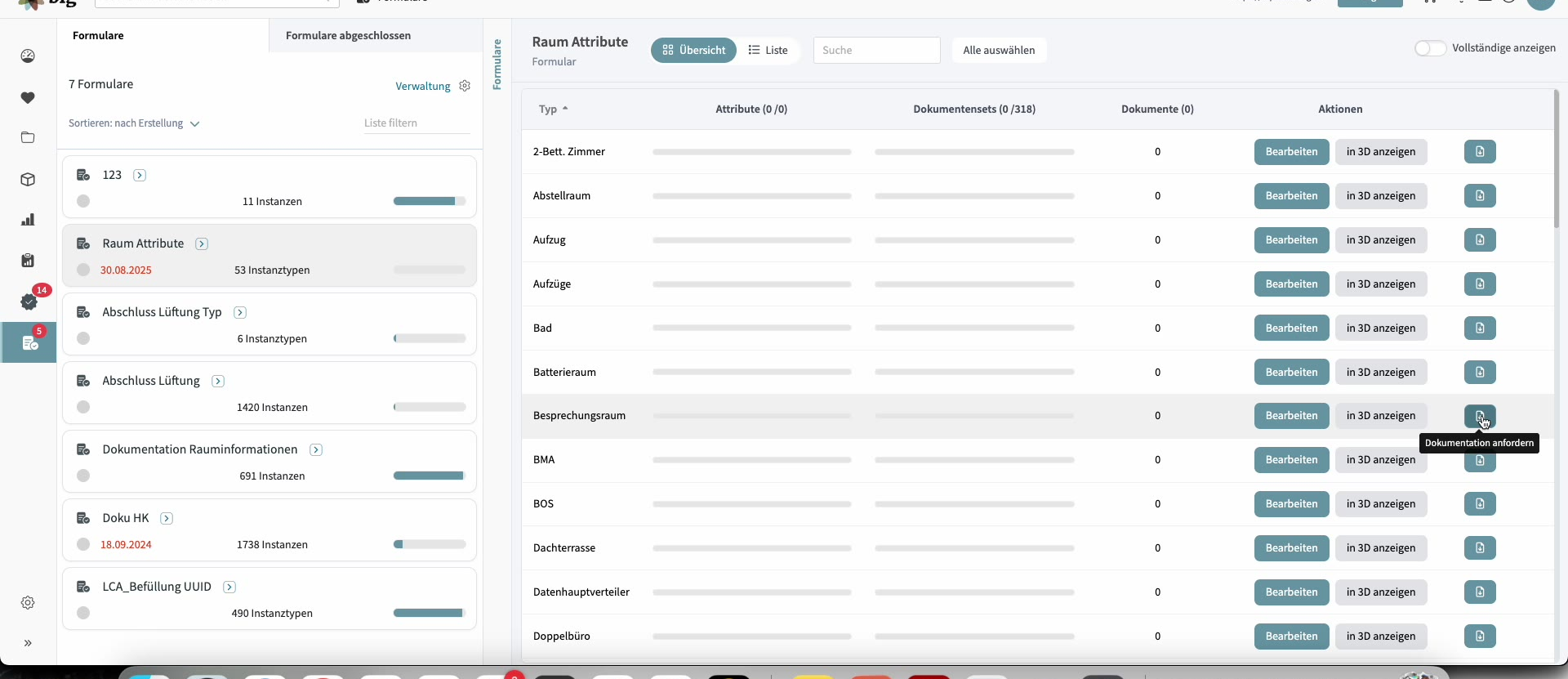Click progress bar of Dokumentation Rauminformationen
The image size is (1568, 679).
tap(430, 476)
